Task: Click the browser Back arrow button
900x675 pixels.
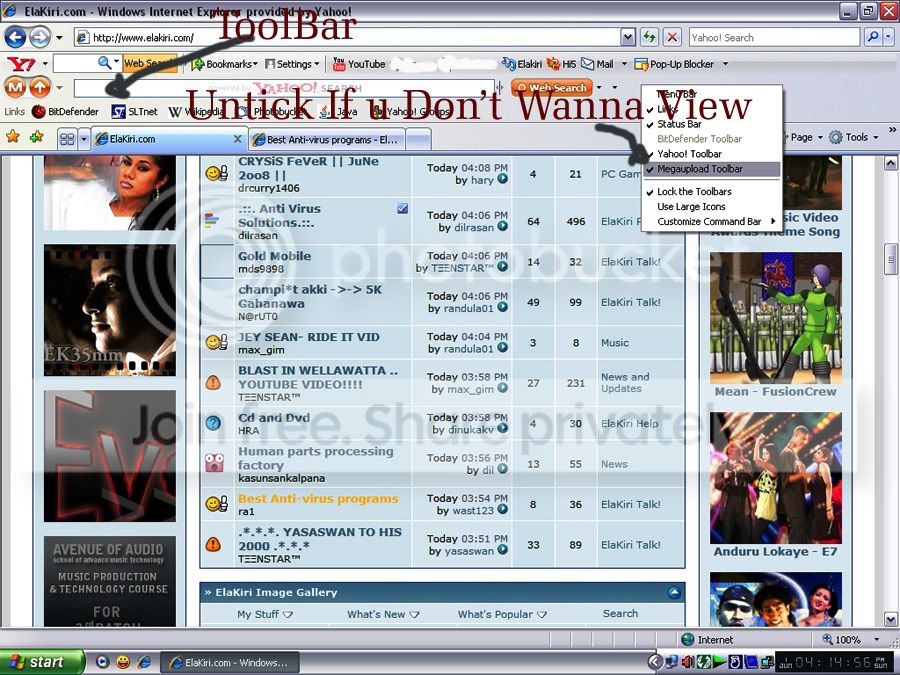Action: (15, 38)
